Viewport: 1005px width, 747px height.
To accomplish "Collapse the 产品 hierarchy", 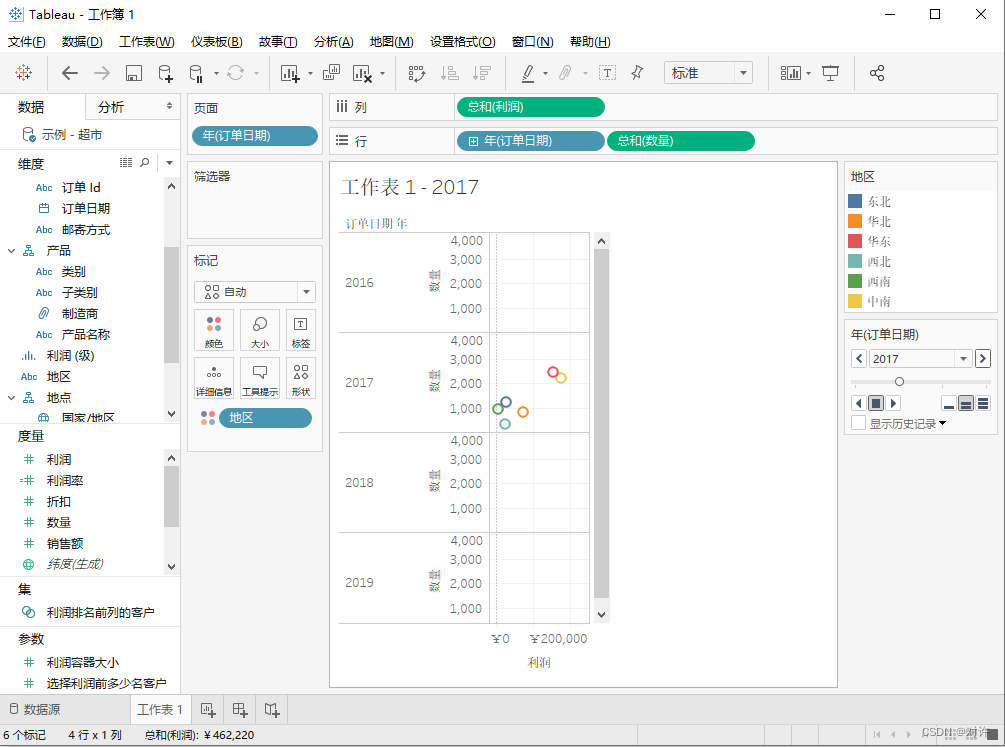I will pyautogui.click(x=11, y=251).
